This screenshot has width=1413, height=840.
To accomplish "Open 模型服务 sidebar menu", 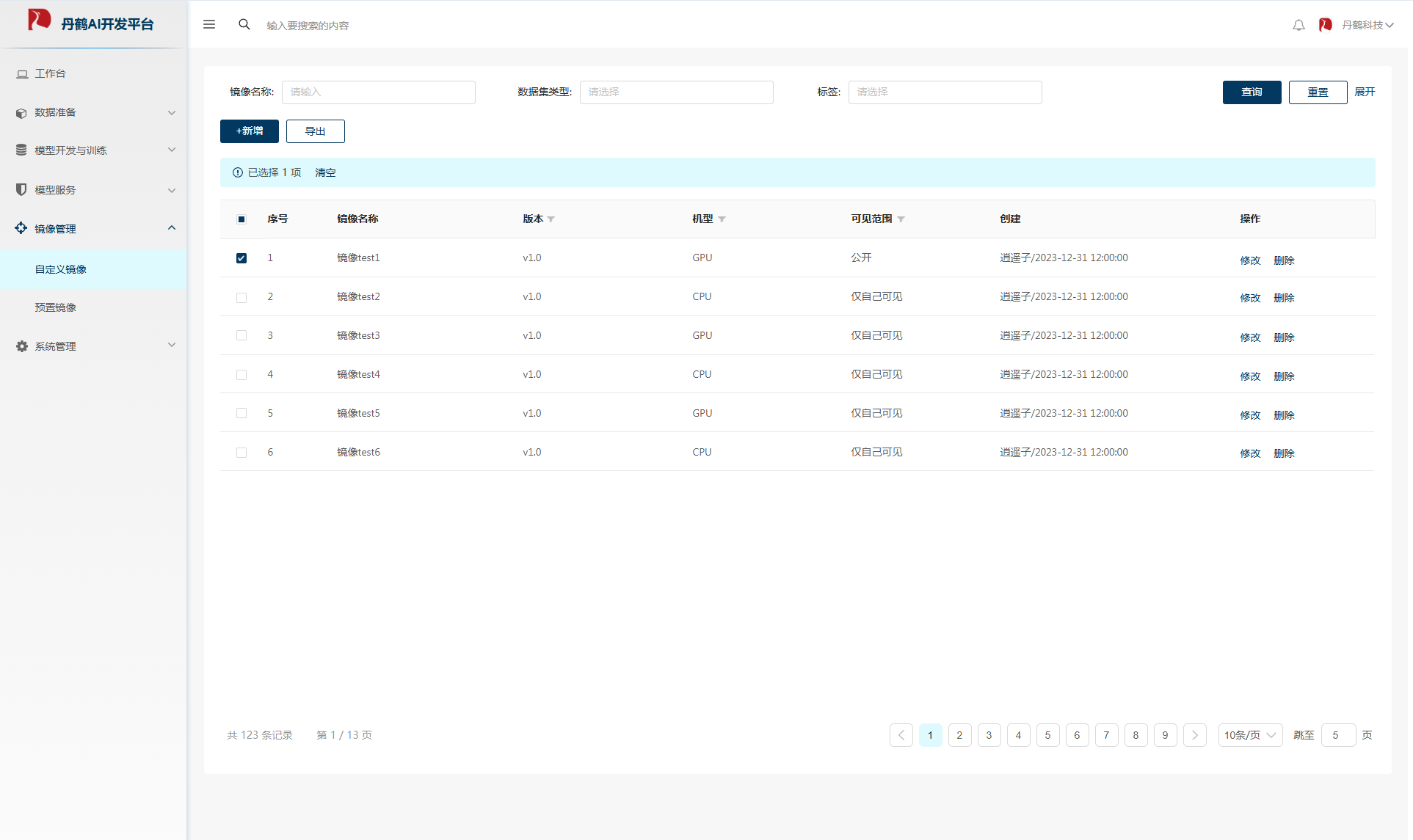I will tap(93, 189).
